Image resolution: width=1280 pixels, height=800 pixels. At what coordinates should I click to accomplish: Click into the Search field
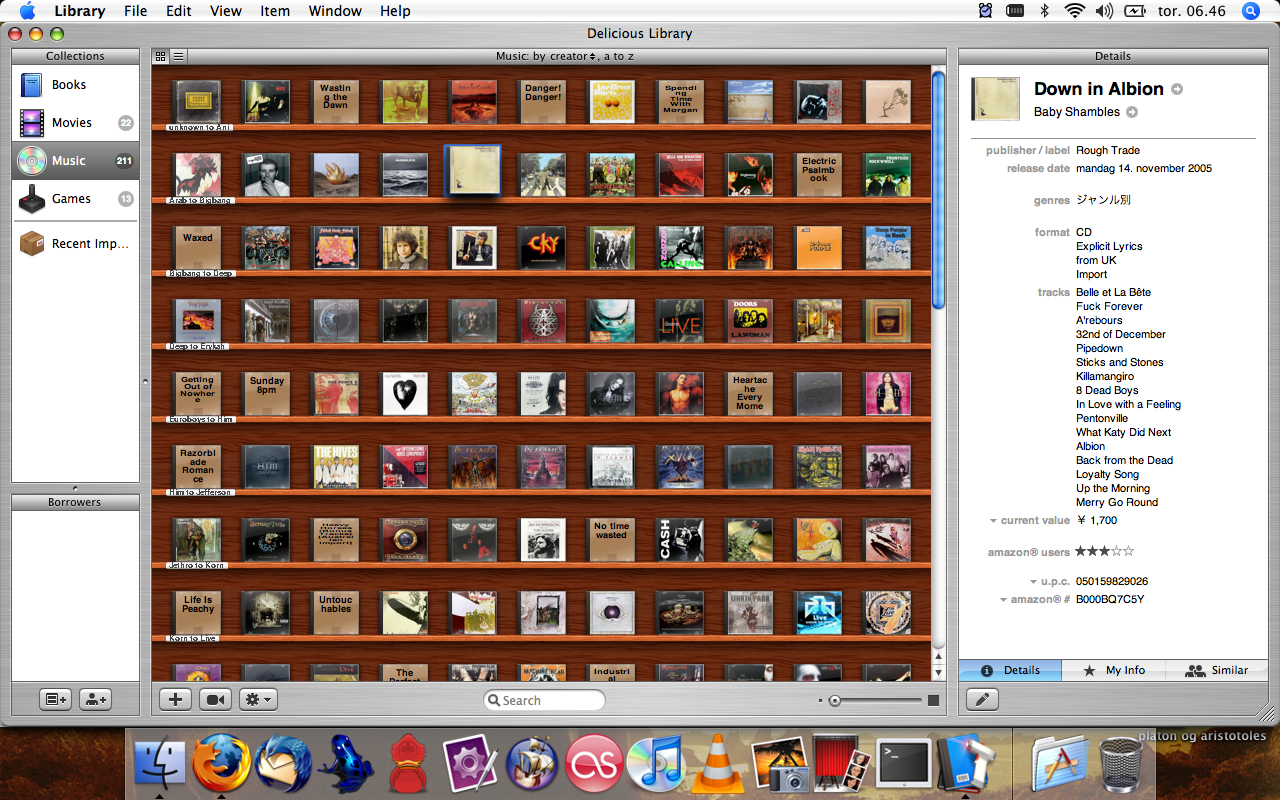point(544,701)
